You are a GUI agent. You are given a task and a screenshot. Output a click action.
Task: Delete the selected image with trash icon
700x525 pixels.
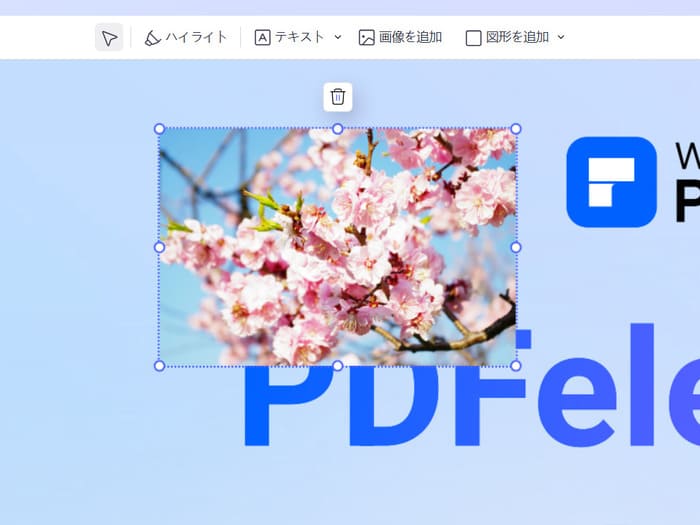338,97
